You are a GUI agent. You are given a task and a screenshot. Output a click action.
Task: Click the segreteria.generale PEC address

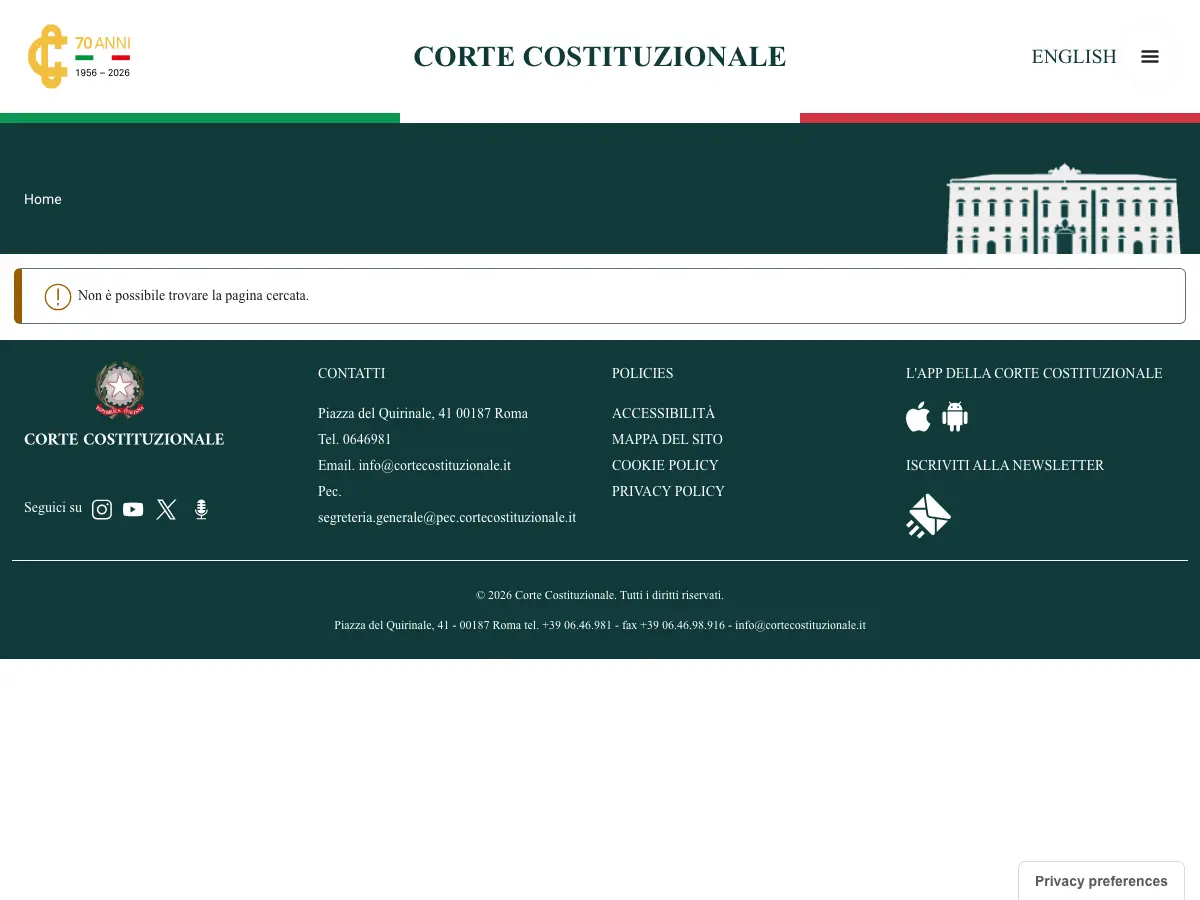[x=447, y=518]
